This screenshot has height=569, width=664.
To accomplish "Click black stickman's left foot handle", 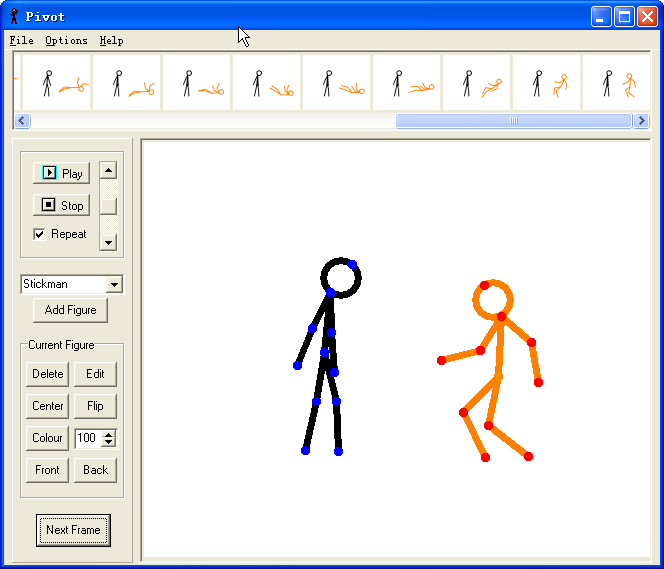I will point(305,450).
